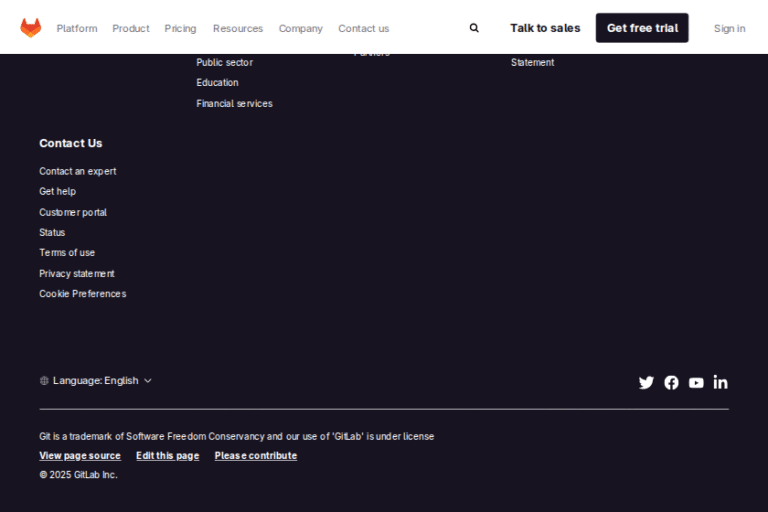Click Contact an expert link
768x512 pixels.
point(78,171)
